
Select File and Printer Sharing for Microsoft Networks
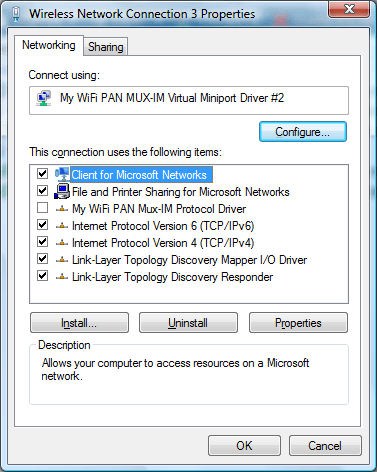181,192
